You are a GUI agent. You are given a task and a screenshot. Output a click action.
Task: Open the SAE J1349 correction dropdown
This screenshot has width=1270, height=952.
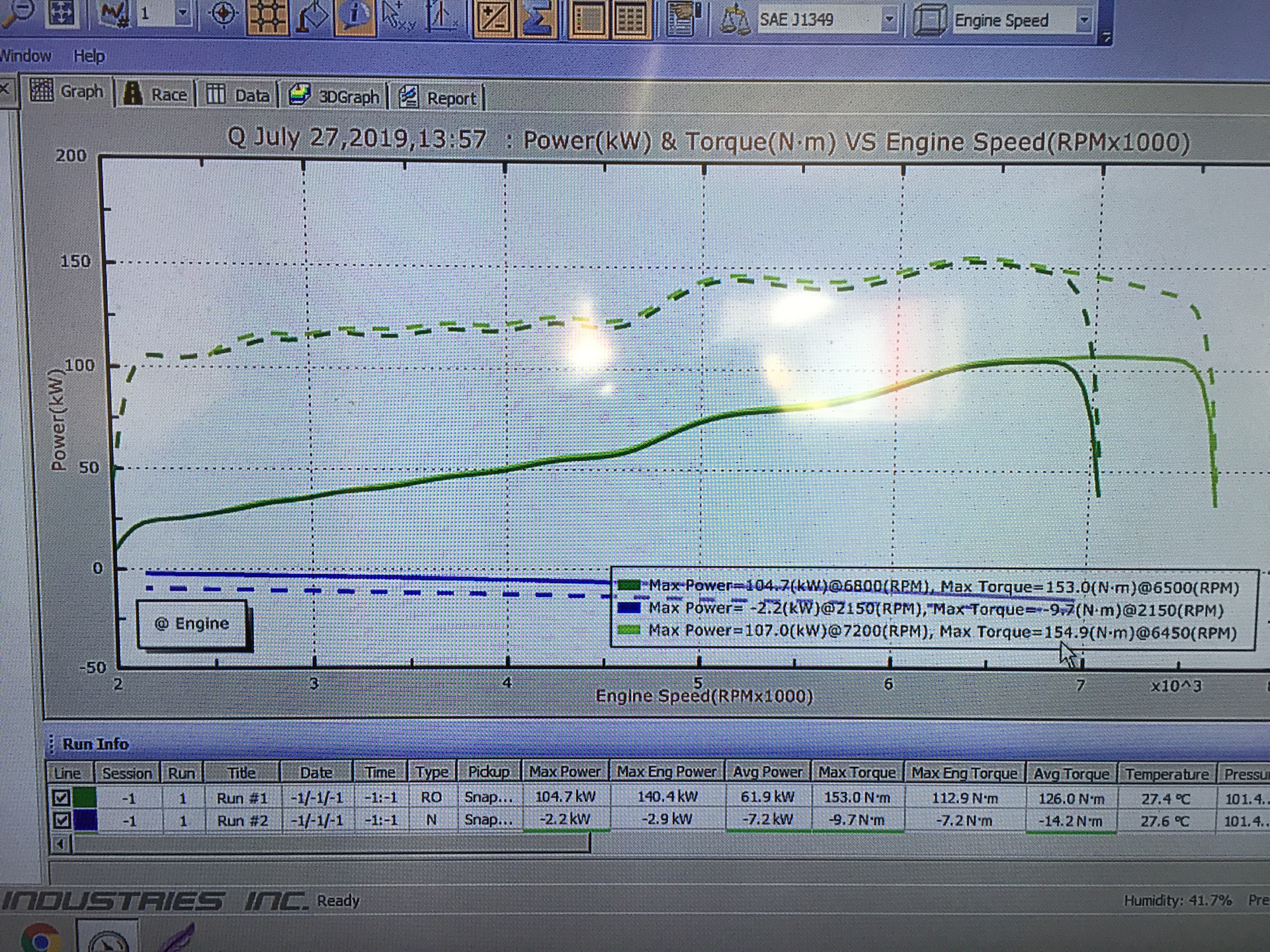click(x=889, y=20)
